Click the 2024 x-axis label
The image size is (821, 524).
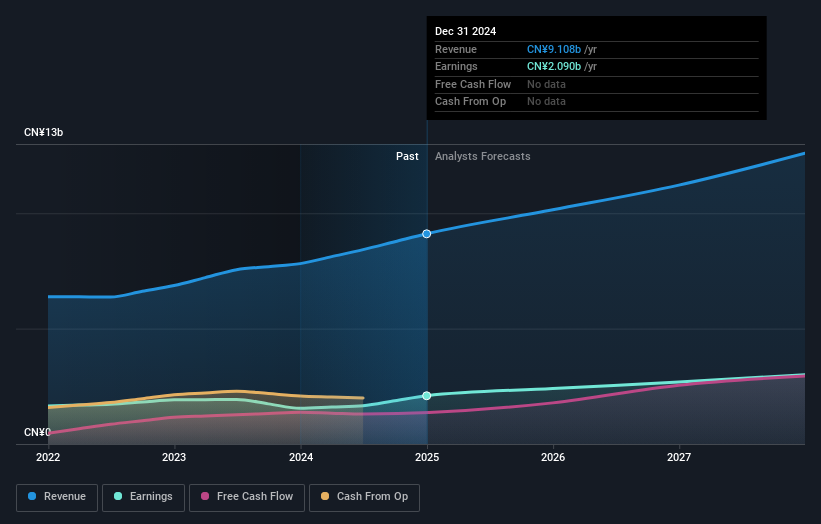pyautogui.click(x=301, y=457)
